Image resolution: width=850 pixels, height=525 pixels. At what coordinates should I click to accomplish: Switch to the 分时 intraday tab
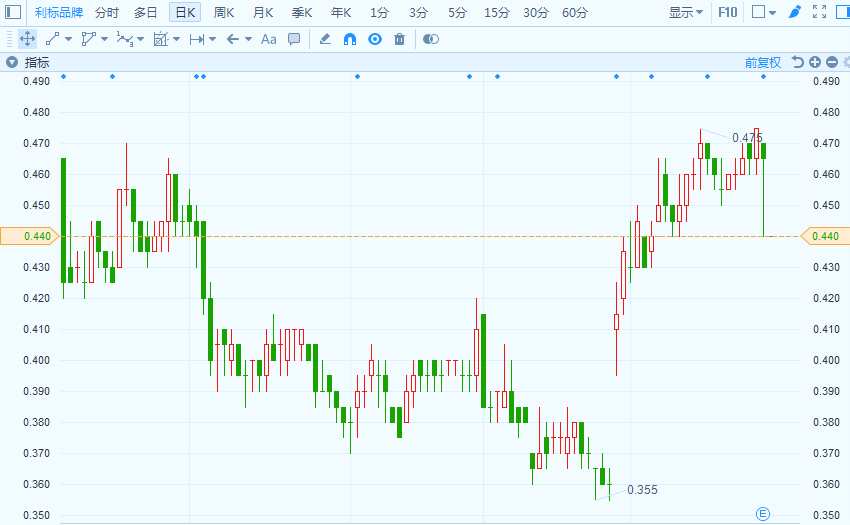[106, 12]
